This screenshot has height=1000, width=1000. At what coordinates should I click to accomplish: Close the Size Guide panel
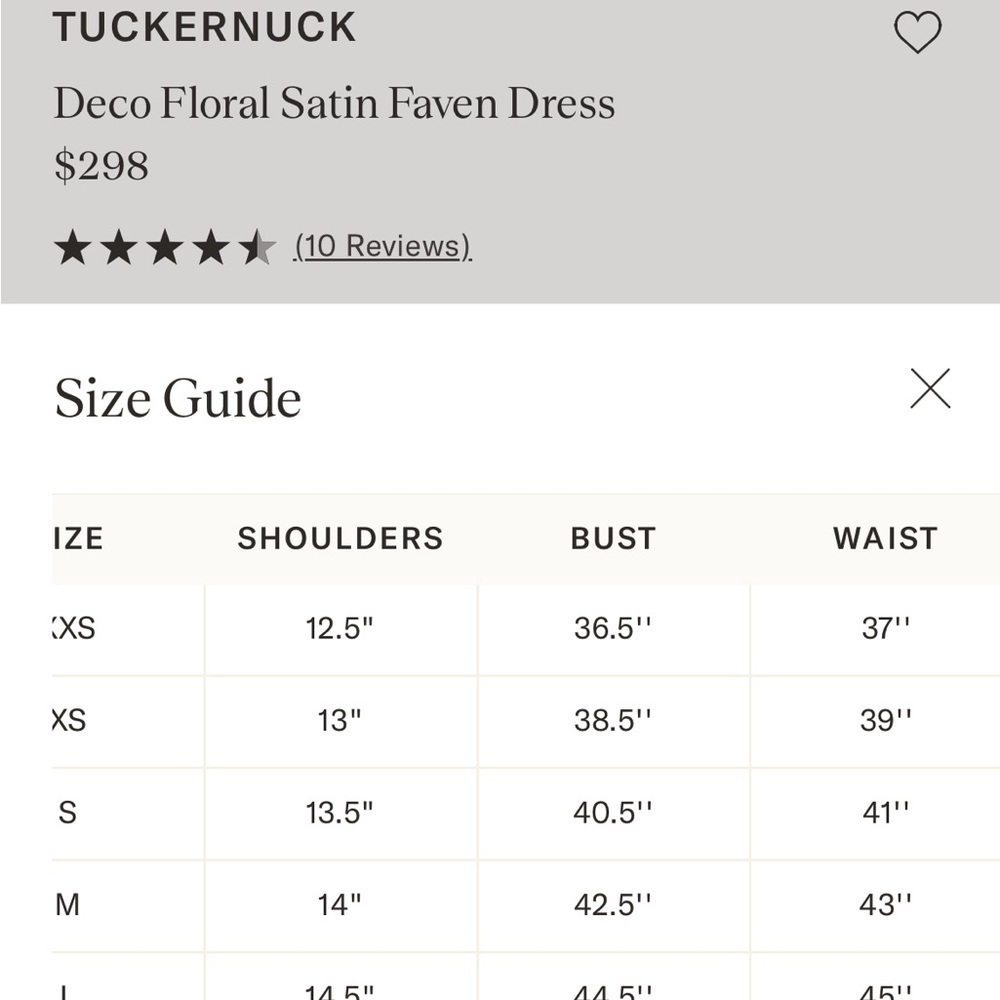click(x=930, y=388)
